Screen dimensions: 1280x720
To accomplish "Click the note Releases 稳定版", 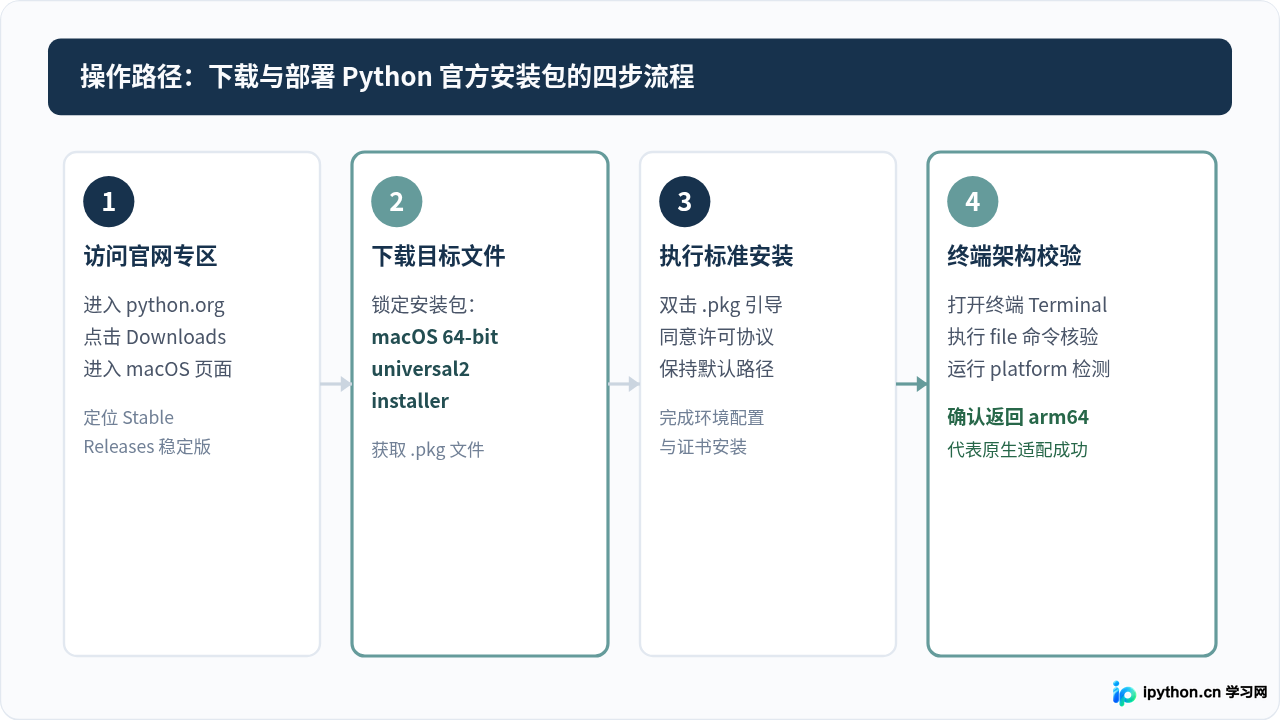I will (x=147, y=447).
